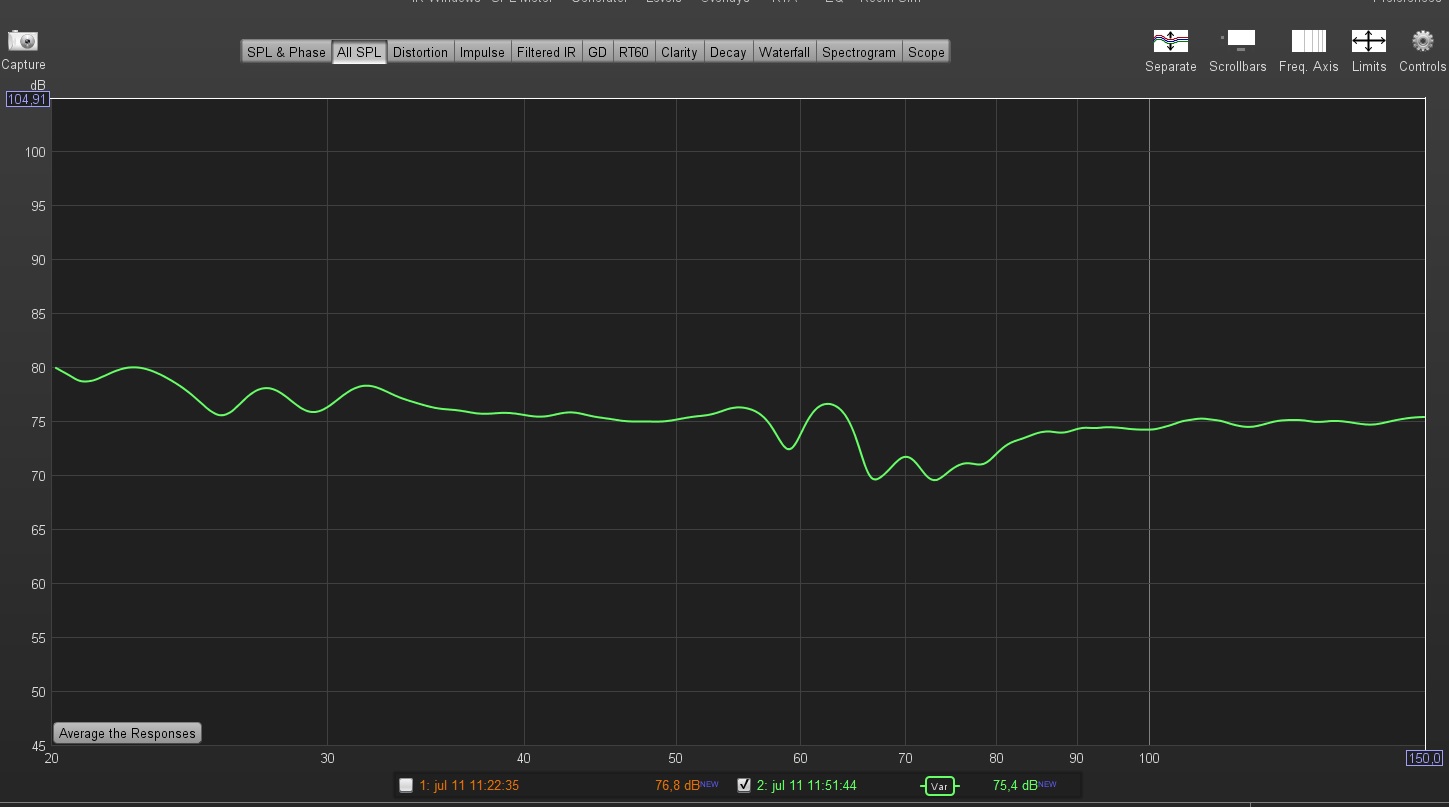Screen dimensions: 1449x807
Task: Click the Capture camera icon
Action: [22, 41]
